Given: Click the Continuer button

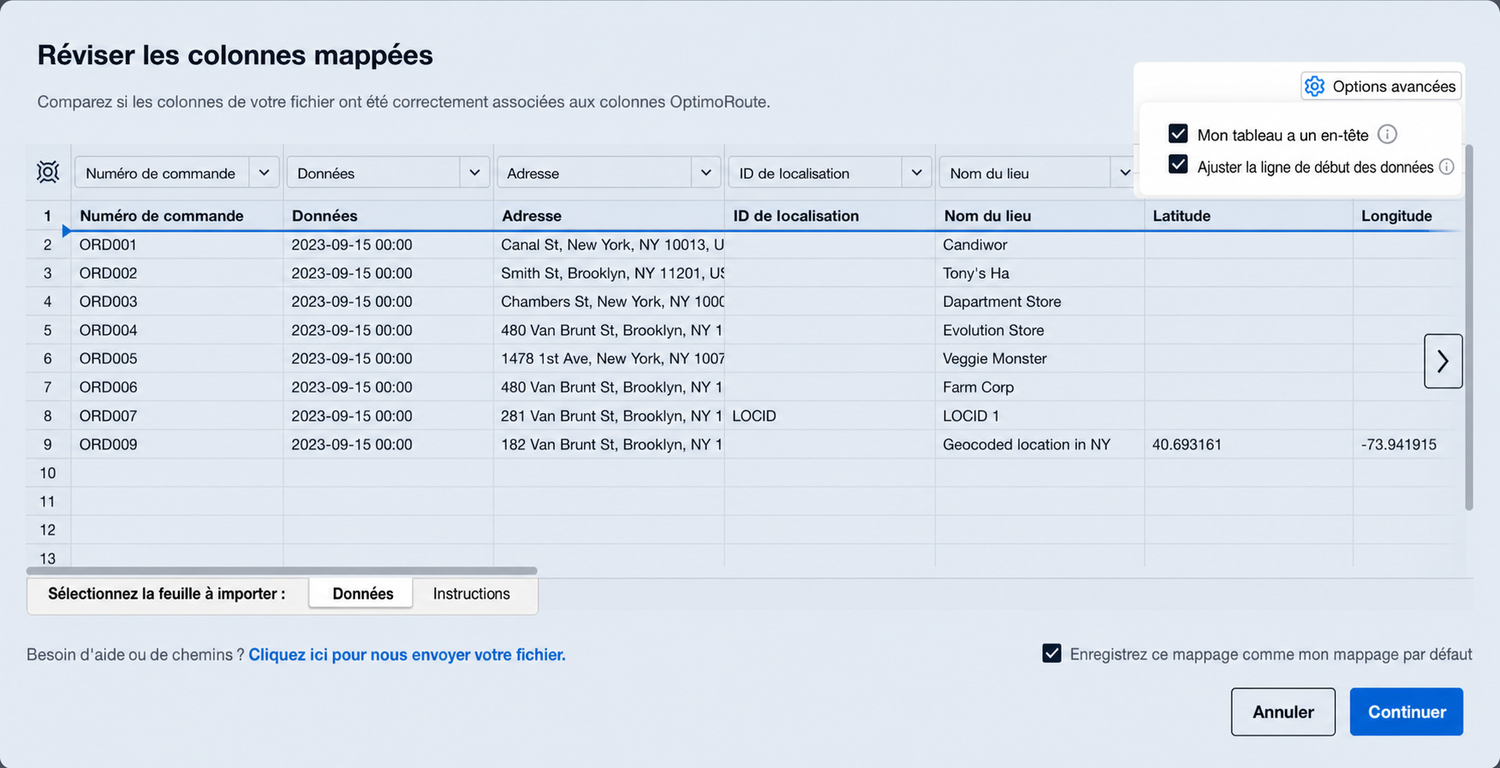Looking at the screenshot, I should (x=1407, y=712).
